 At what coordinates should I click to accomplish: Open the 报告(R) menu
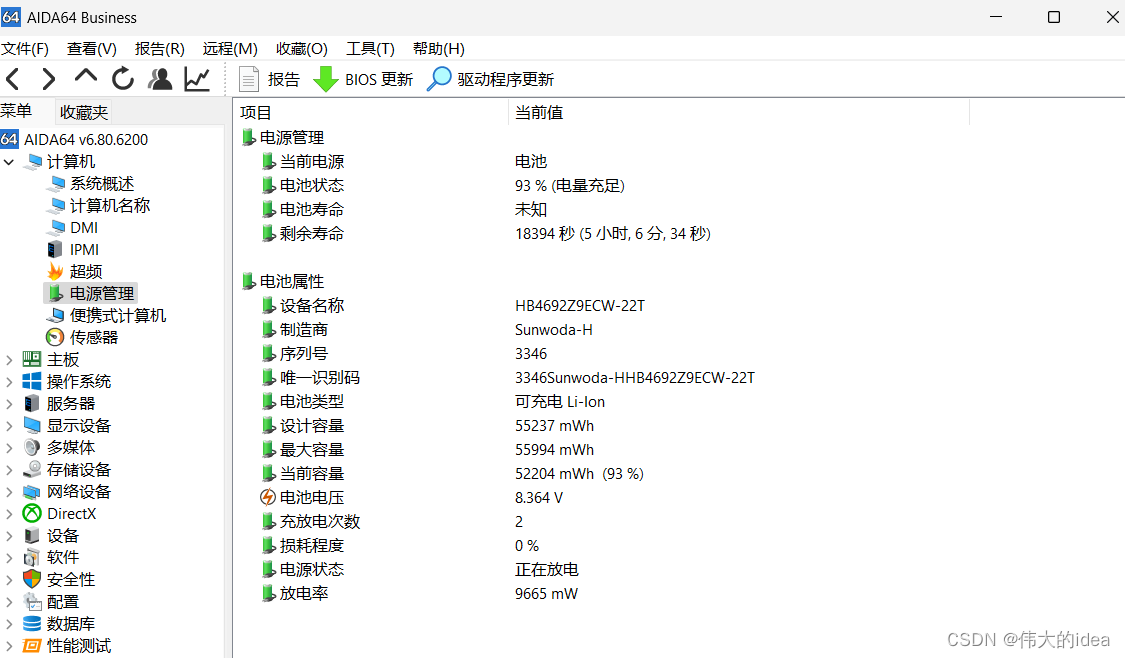click(x=160, y=49)
